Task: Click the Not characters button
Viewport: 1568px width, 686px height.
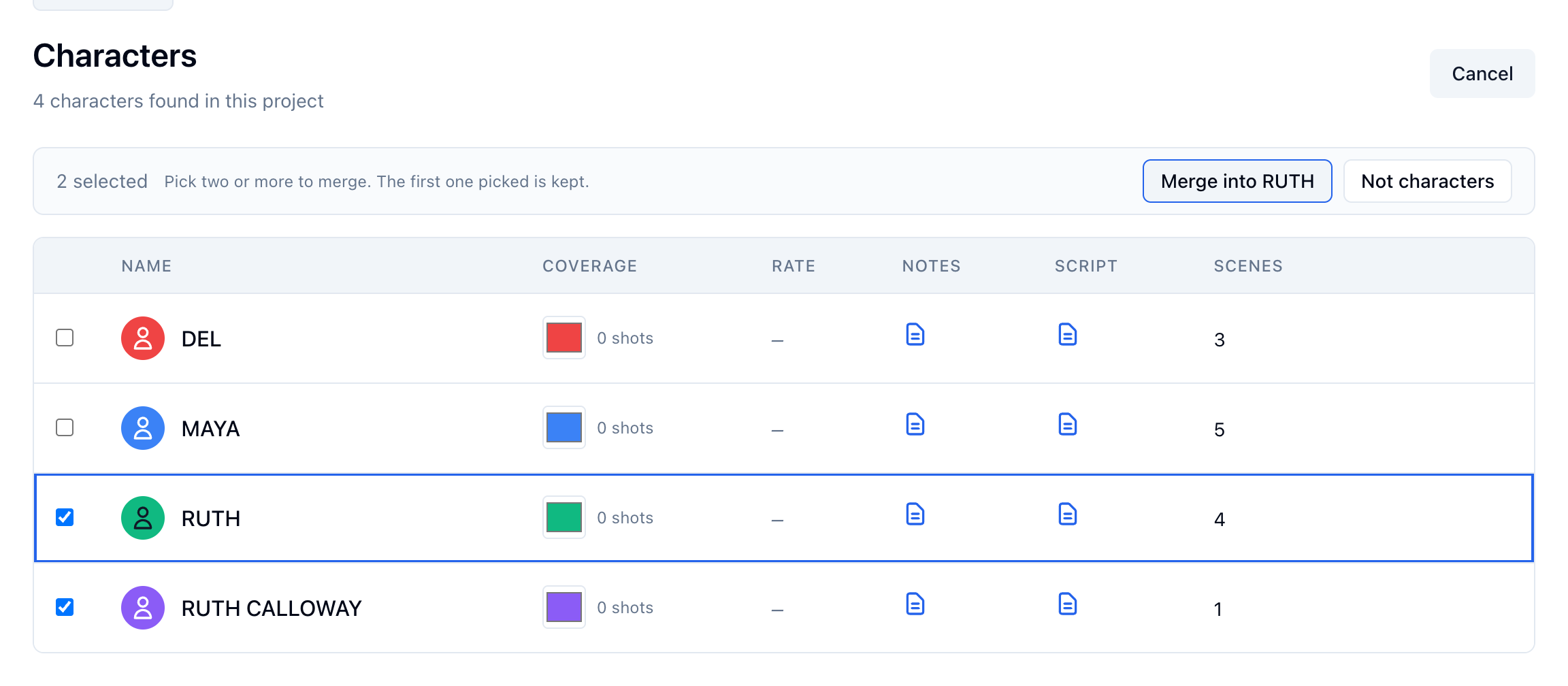Action: point(1428,181)
